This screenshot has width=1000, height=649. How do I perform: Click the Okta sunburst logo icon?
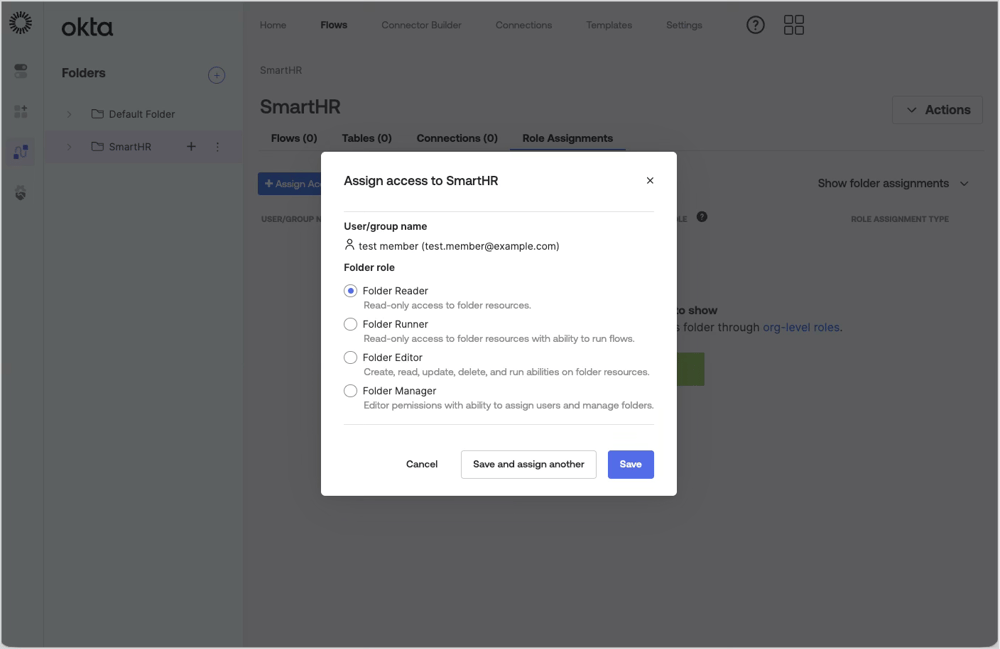click(x=20, y=23)
